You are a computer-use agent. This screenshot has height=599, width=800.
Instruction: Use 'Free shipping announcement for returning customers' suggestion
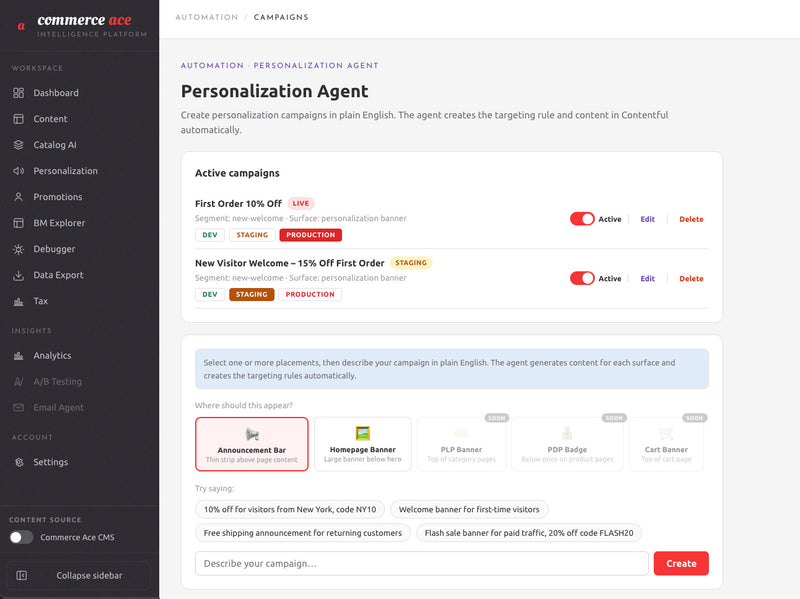[303, 533]
